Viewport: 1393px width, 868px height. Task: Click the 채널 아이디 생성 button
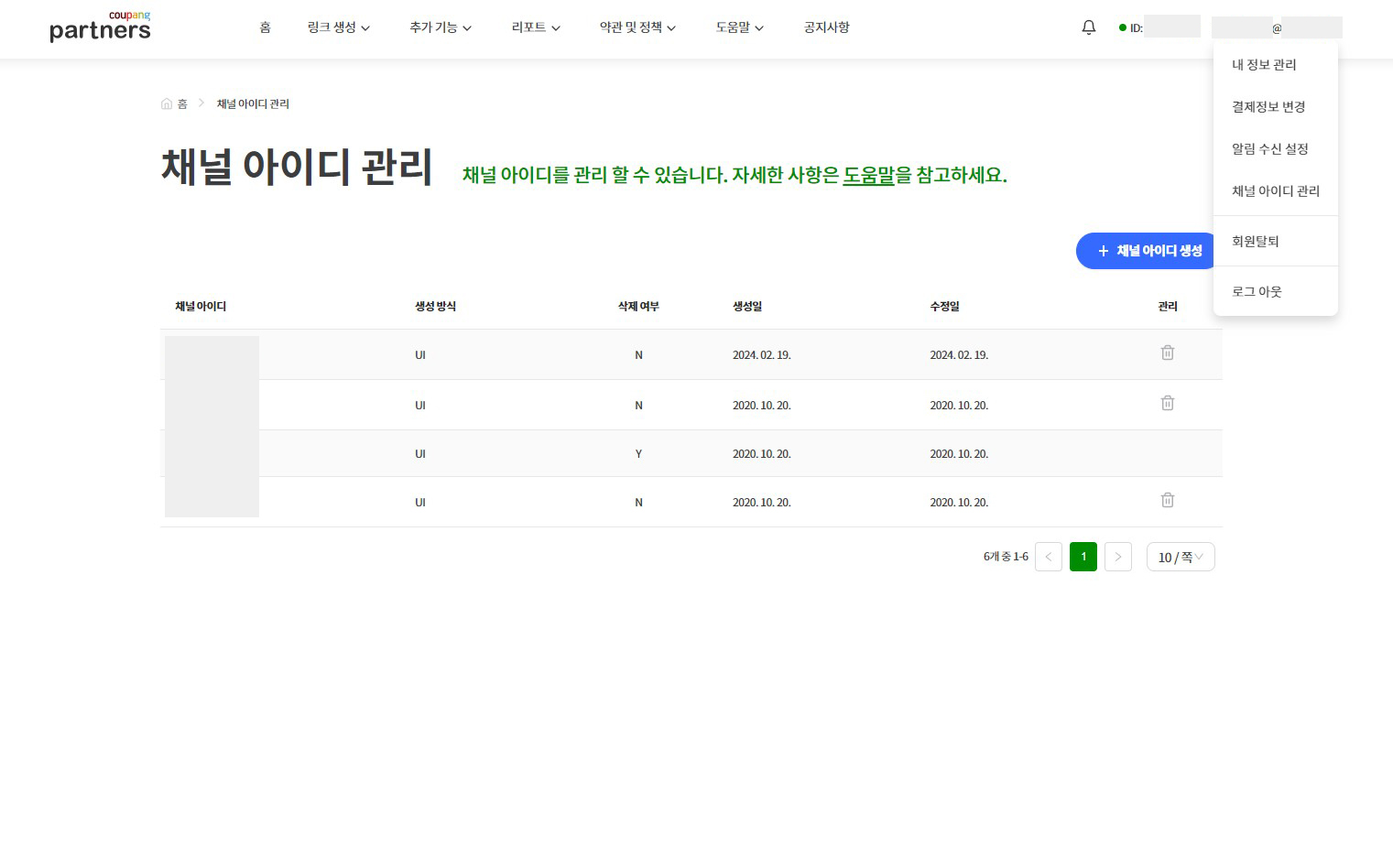(1146, 251)
